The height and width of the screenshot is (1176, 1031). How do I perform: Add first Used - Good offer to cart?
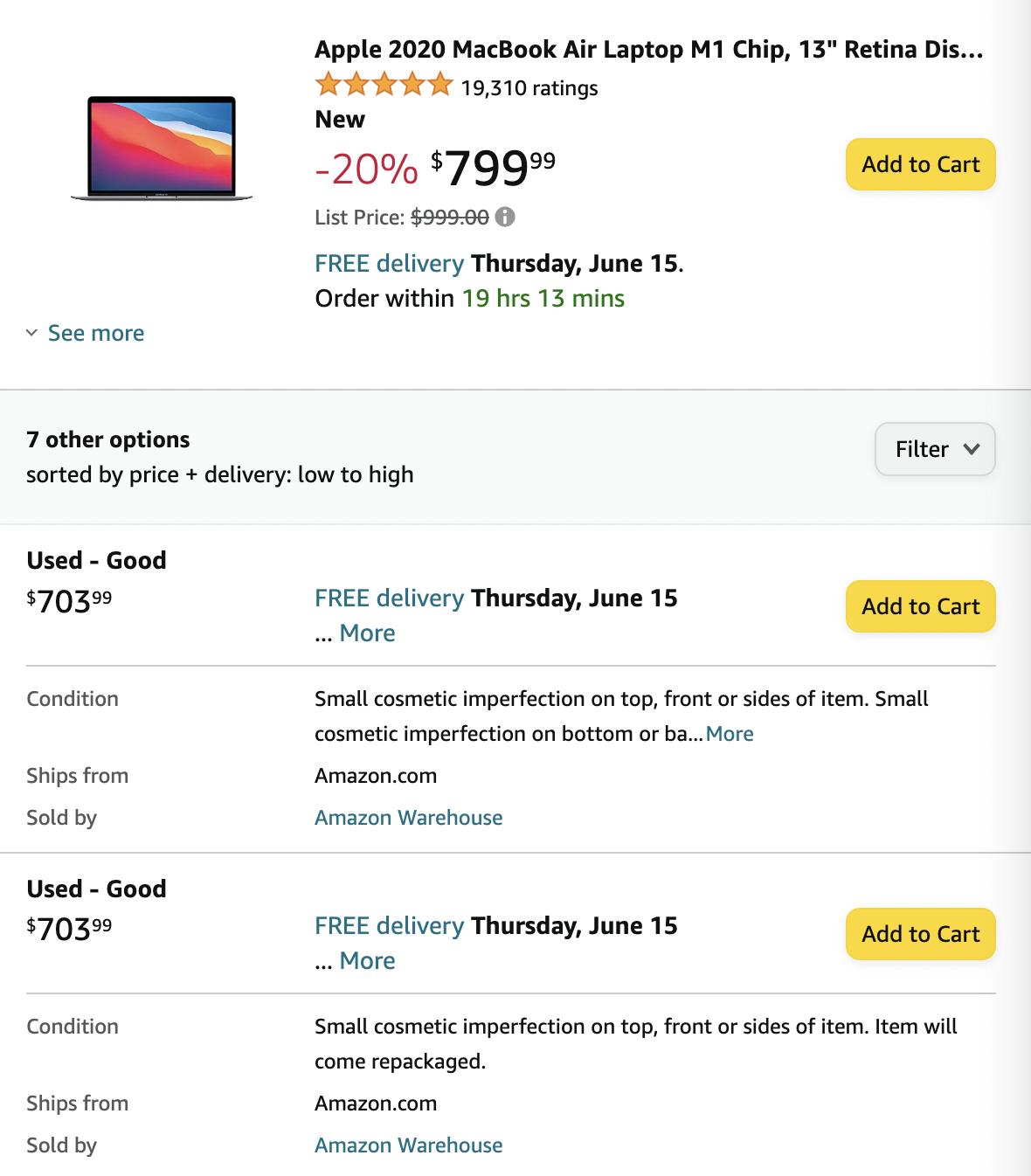[x=920, y=606]
